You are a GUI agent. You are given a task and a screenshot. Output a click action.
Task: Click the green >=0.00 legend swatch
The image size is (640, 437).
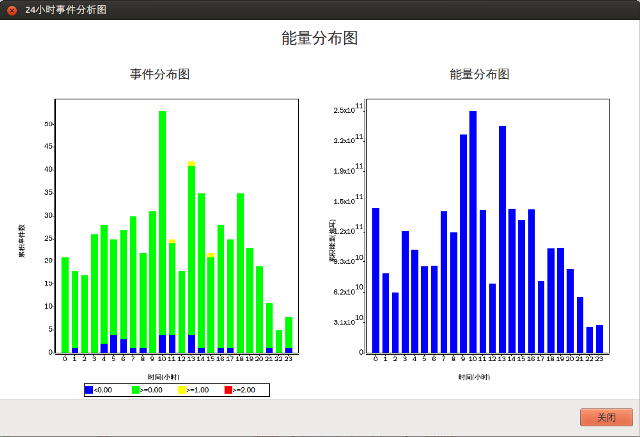(x=136, y=389)
